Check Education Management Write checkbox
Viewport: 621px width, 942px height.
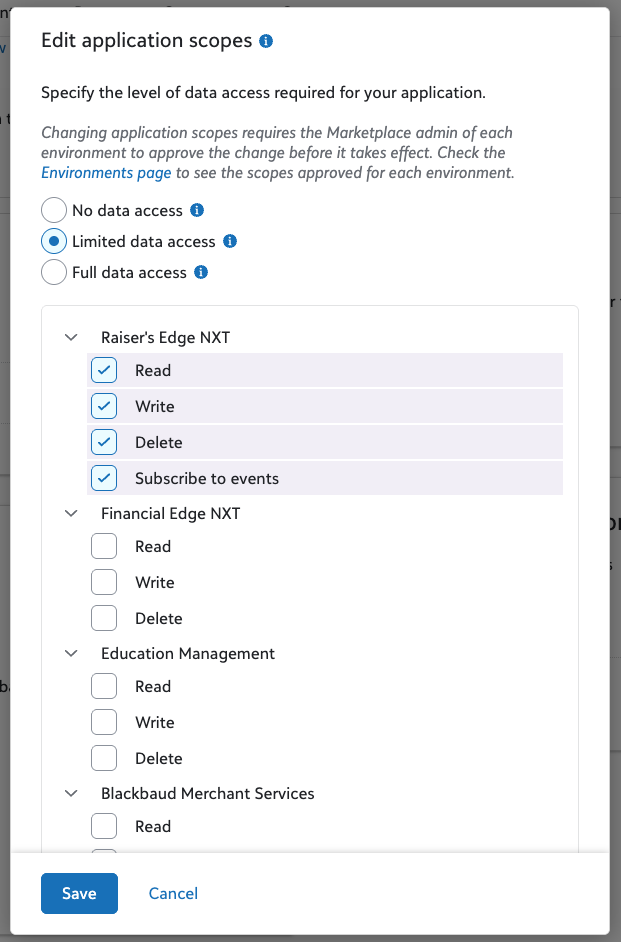click(x=104, y=722)
